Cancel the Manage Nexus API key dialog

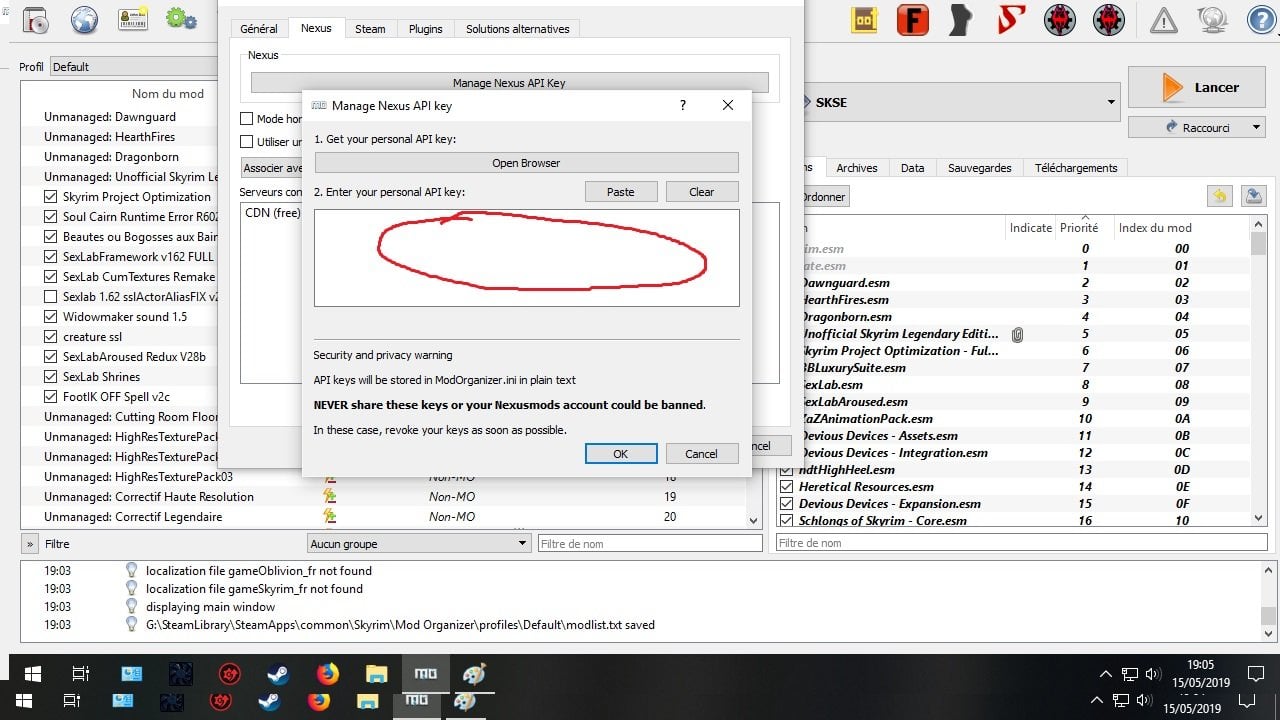pos(701,454)
